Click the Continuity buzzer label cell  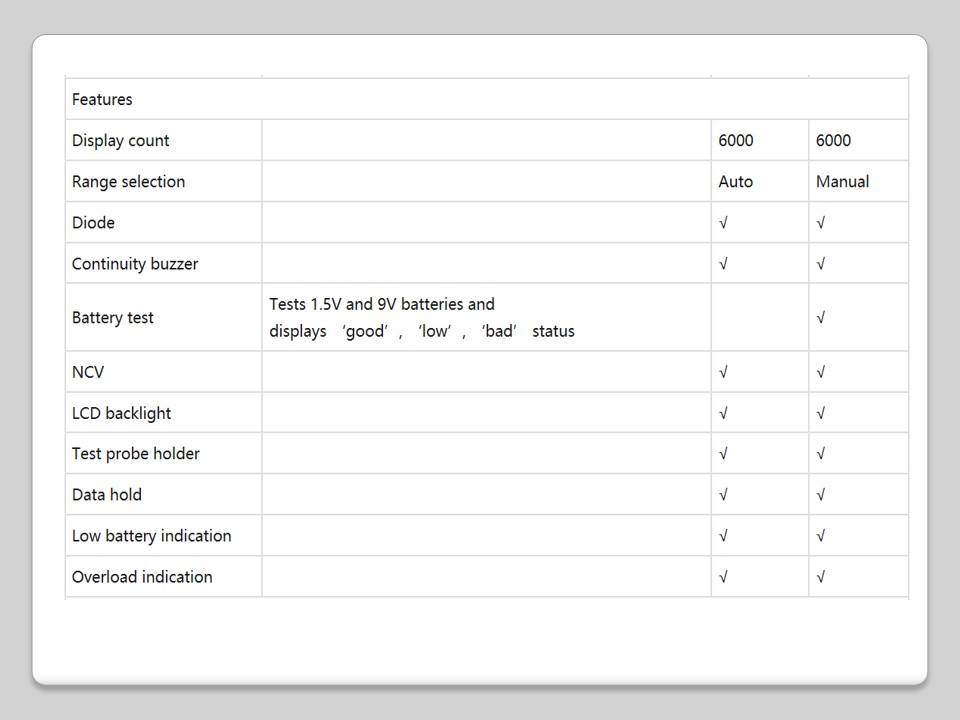(135, 263)
